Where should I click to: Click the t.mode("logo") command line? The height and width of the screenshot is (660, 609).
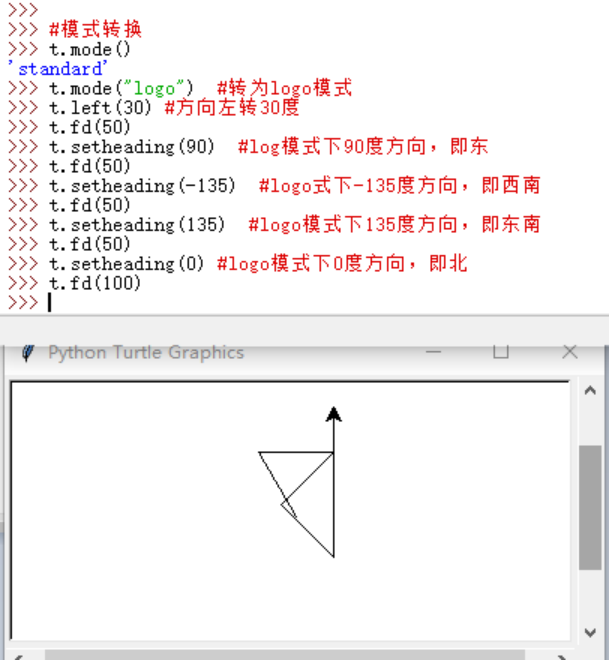click(121, 88)
